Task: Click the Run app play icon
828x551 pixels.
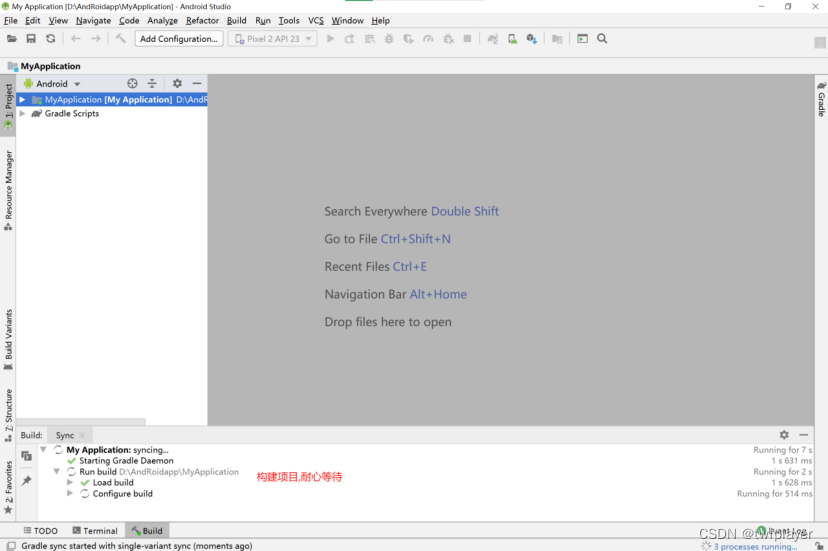Action: pos(331,39)
